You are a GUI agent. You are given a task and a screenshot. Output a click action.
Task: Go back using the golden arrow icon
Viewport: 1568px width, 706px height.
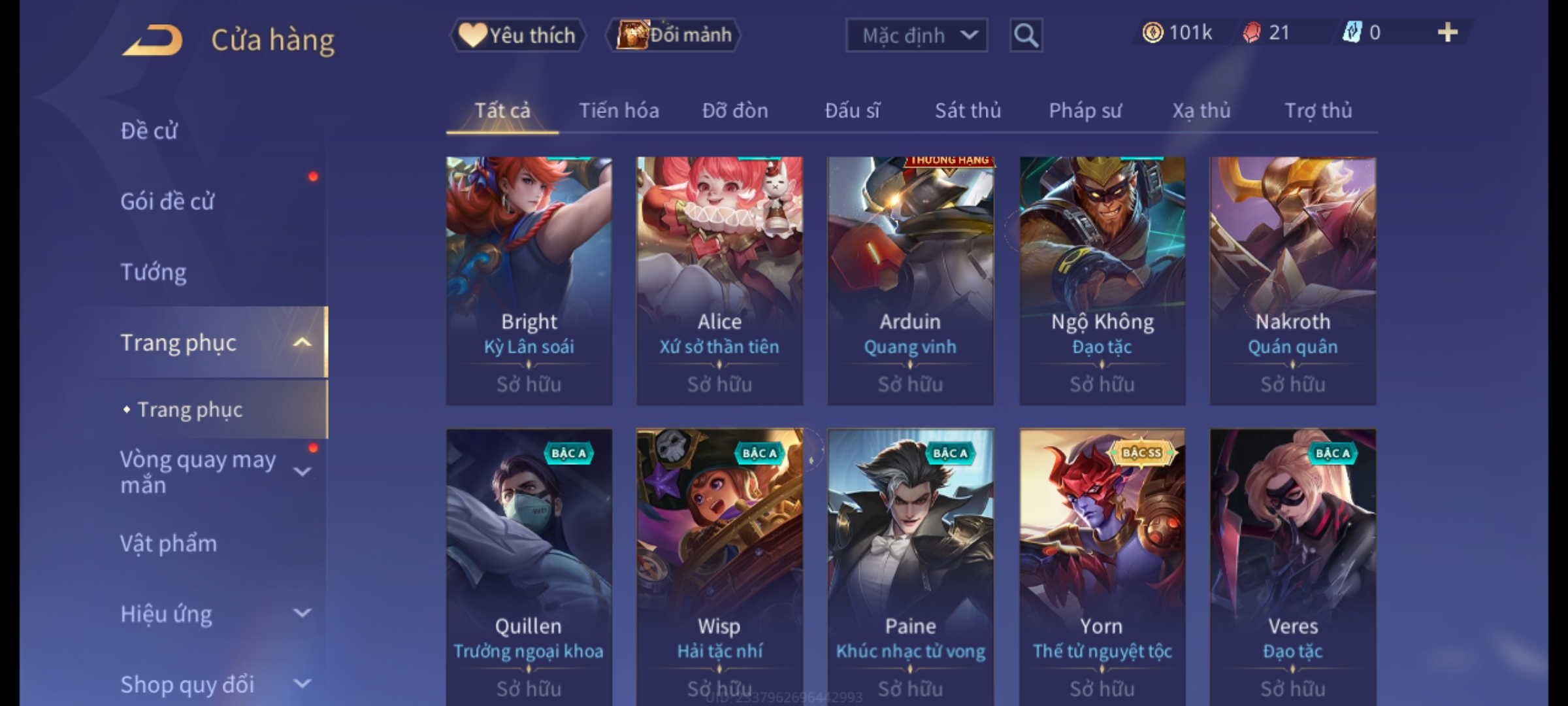point(152,41)
